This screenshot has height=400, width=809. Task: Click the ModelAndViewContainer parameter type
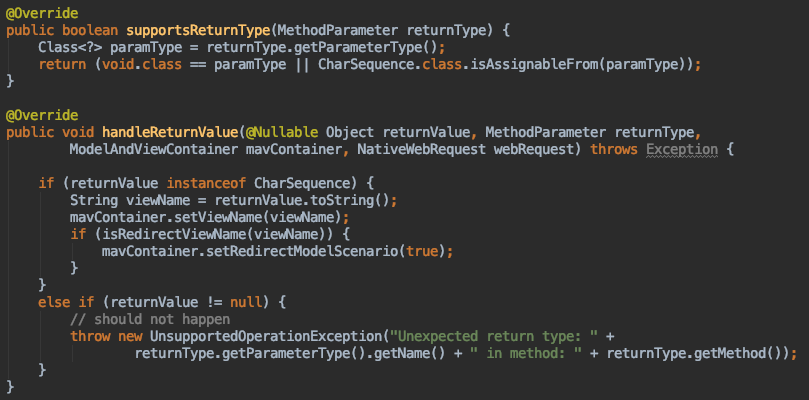154,150
